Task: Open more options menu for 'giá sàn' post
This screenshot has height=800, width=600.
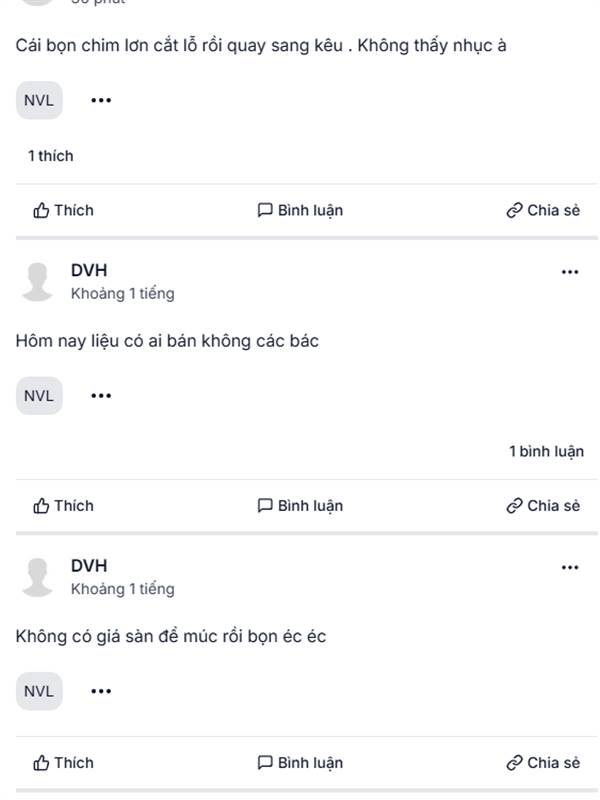Action: point(570,567)
